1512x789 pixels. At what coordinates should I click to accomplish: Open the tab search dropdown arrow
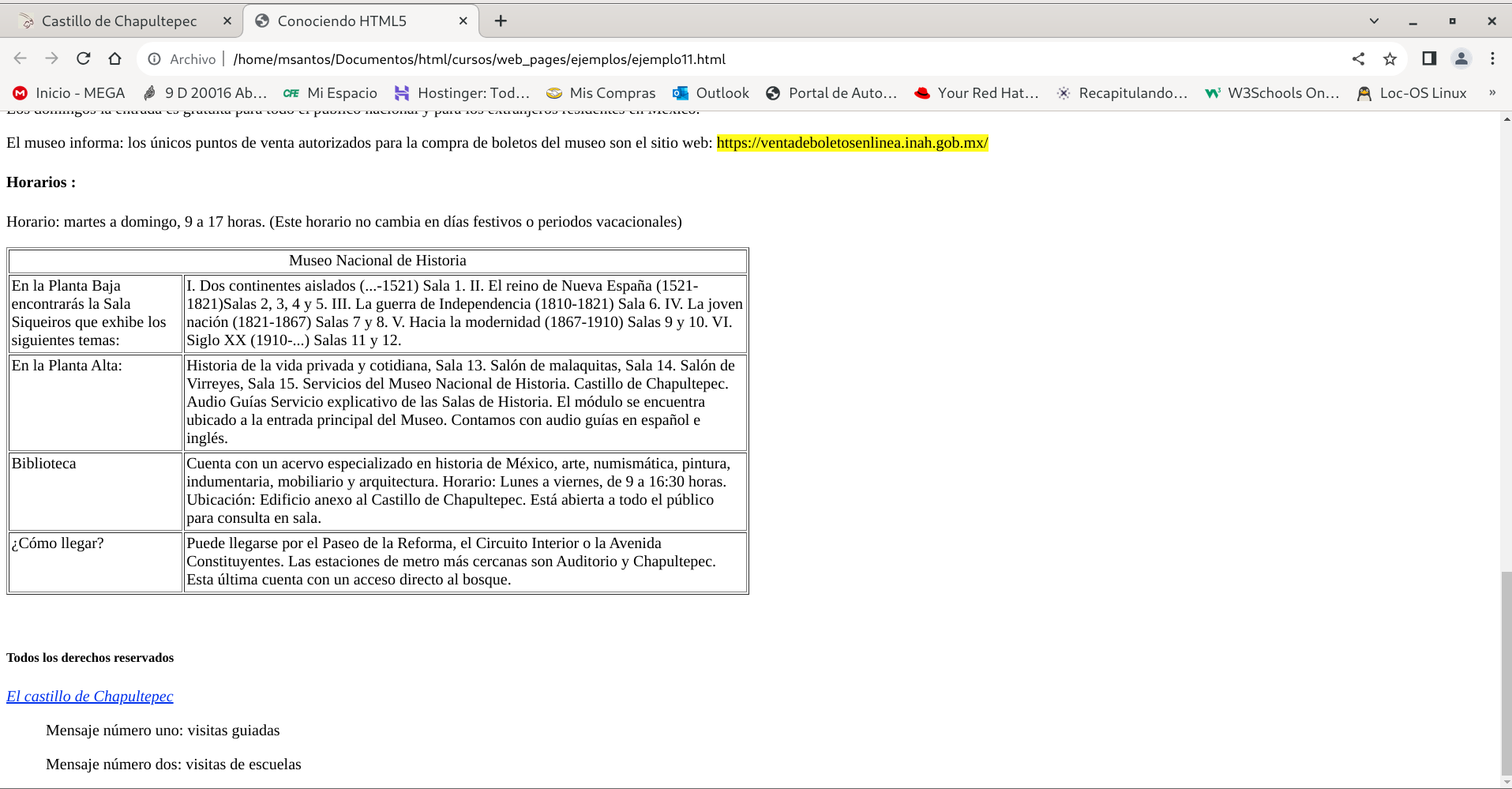point(1374,21)
